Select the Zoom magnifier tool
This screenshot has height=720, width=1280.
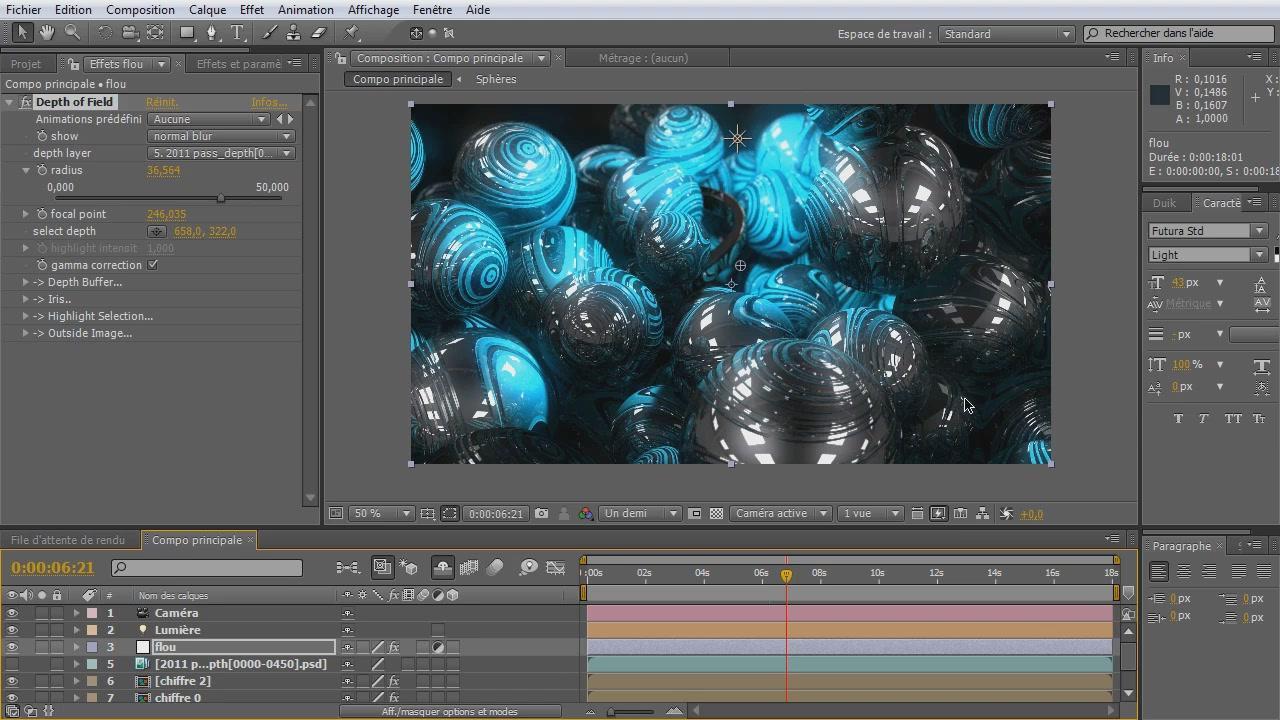[x=72, y=33]
